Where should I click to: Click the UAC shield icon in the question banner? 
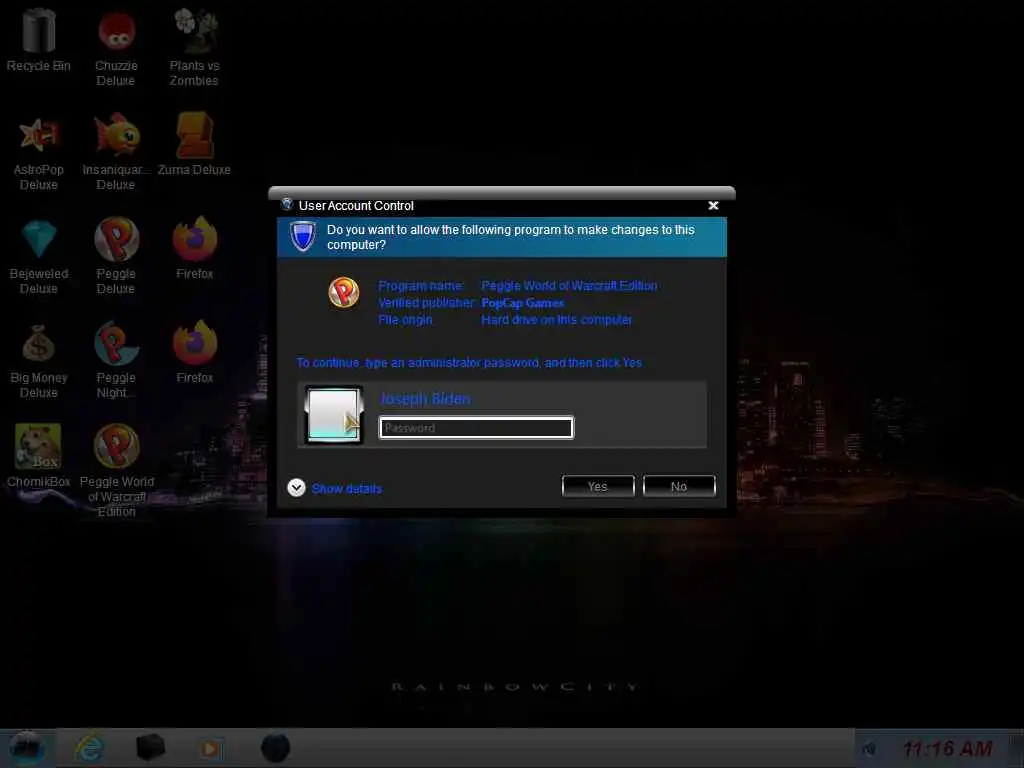(x=302, y=236)
